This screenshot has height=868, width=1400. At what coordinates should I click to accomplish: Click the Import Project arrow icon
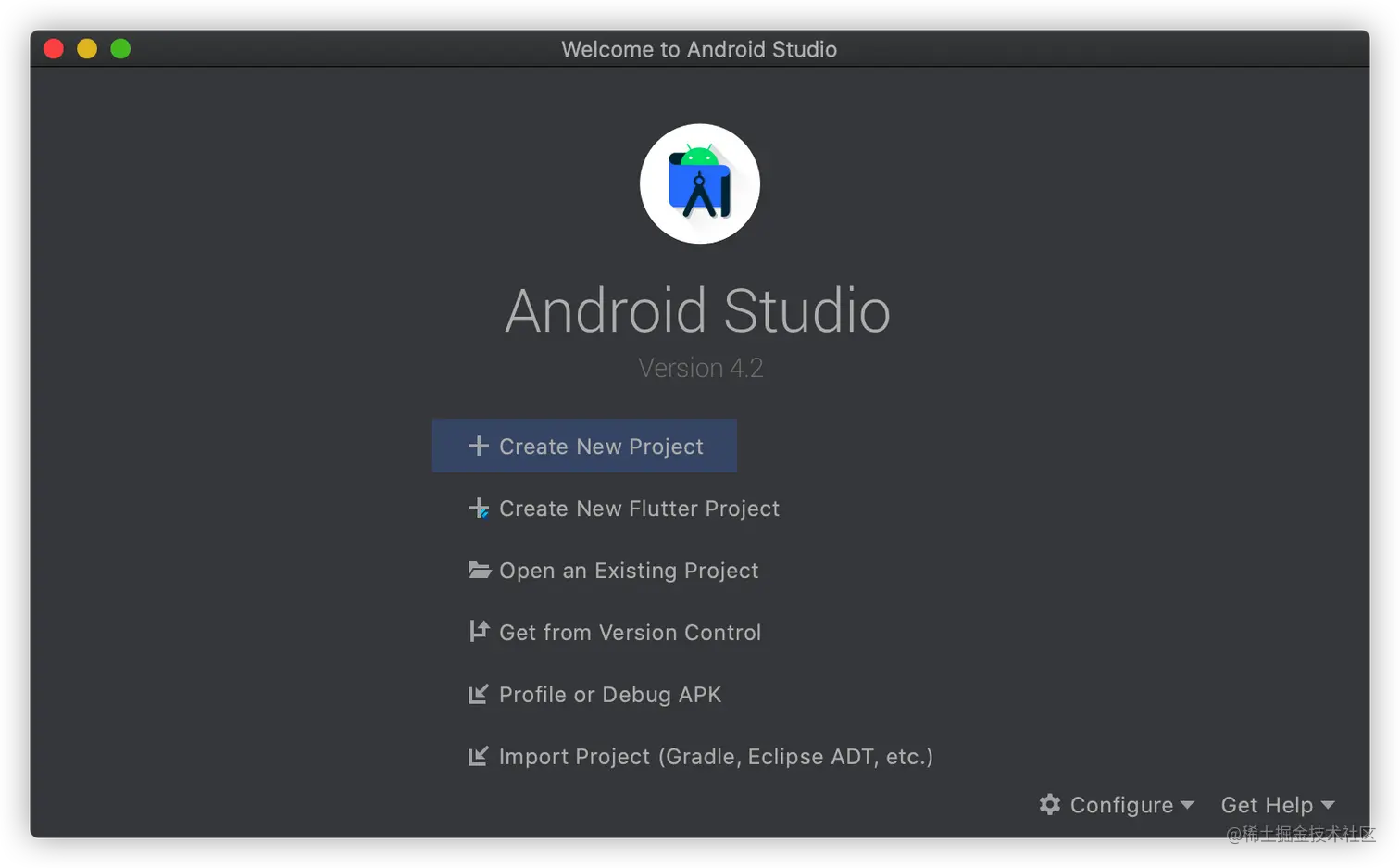coord(478,756)
